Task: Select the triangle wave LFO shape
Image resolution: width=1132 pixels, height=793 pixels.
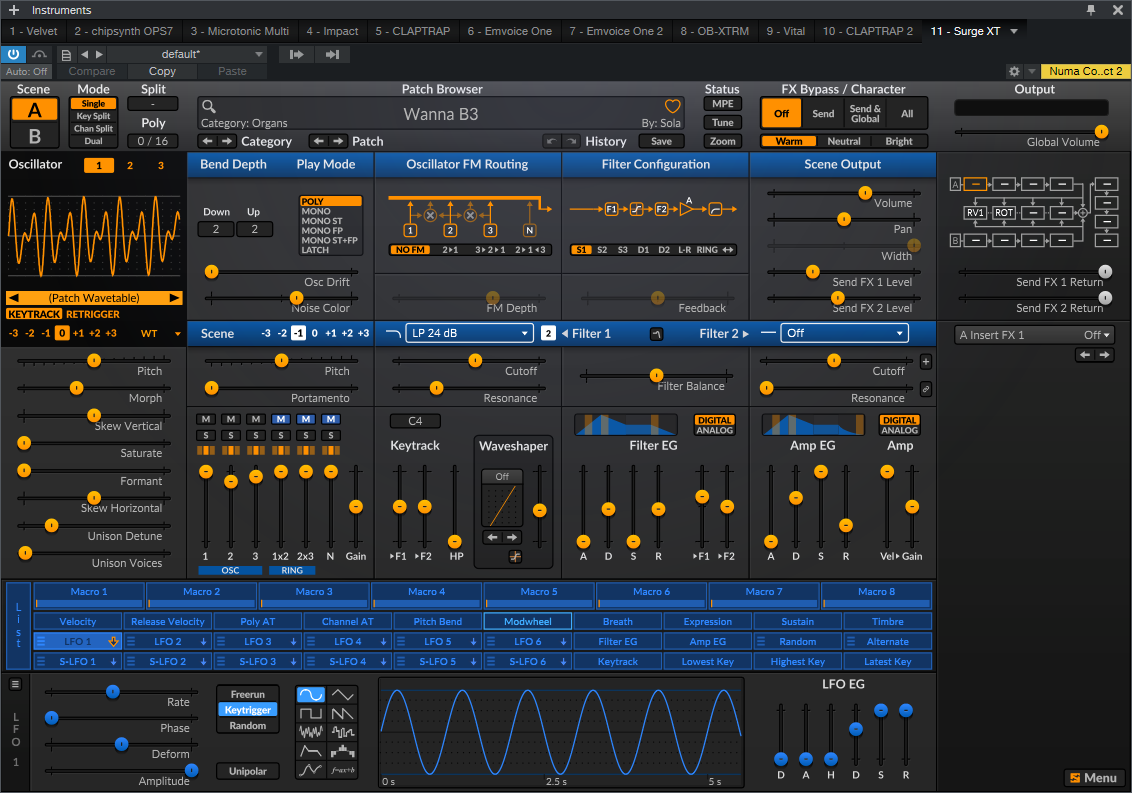Action: (343, 694)
